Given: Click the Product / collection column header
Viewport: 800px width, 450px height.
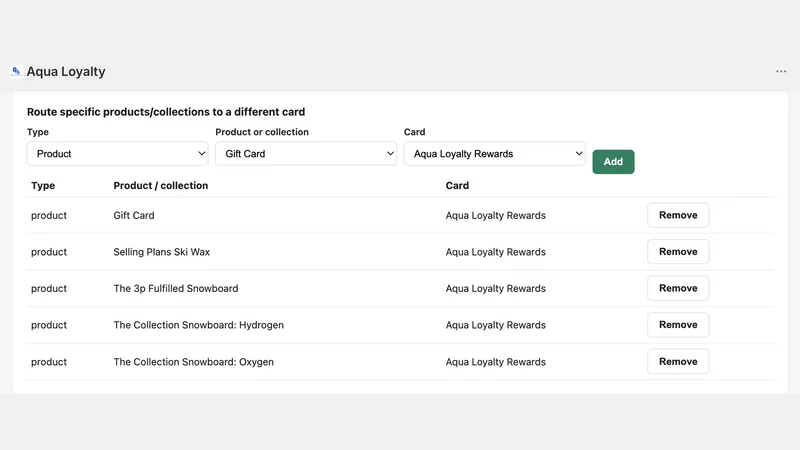Looking at the screenshot, I should coord(161,186).
